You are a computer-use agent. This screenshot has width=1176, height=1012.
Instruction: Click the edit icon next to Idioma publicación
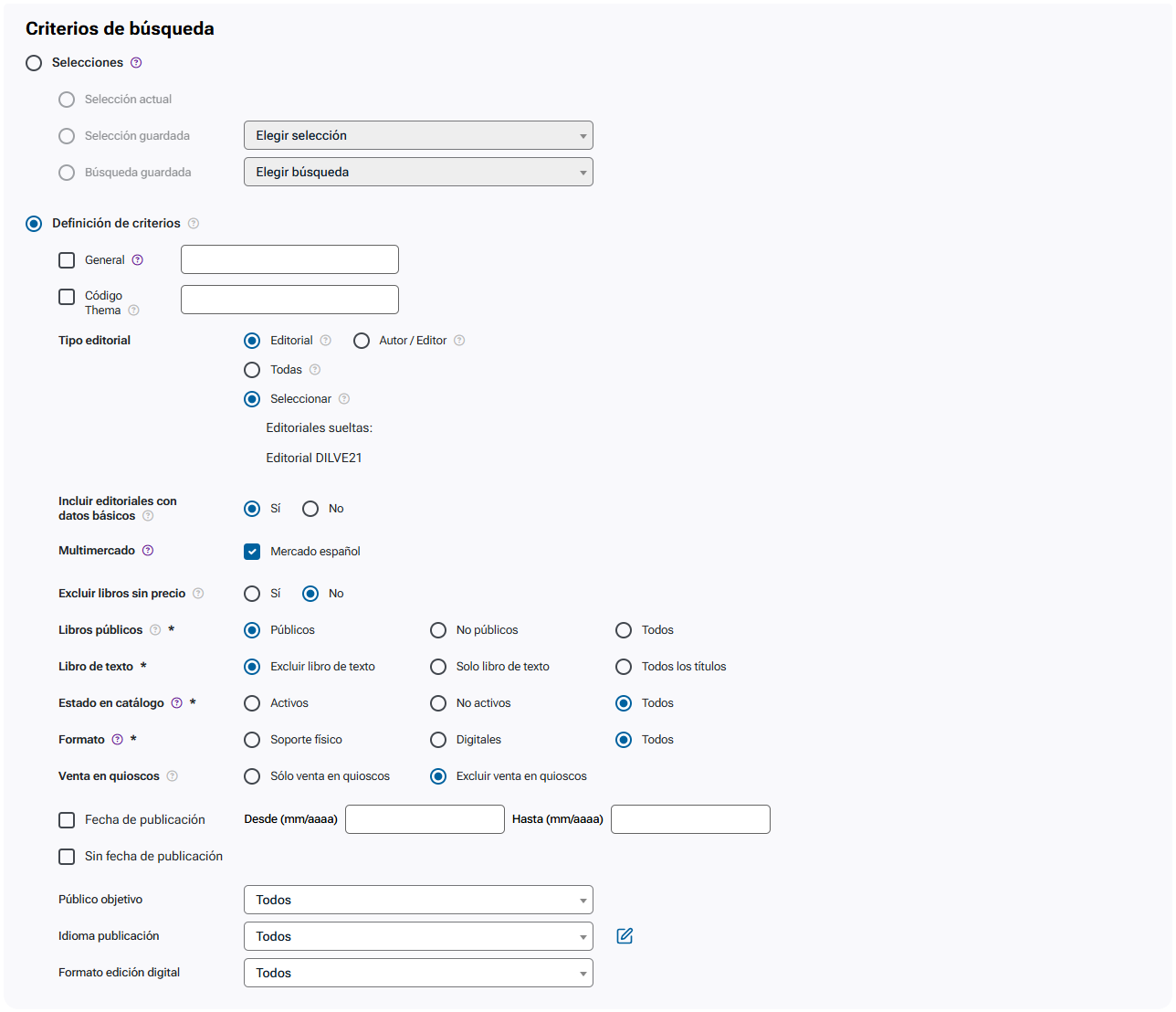(x=625, y=936)
